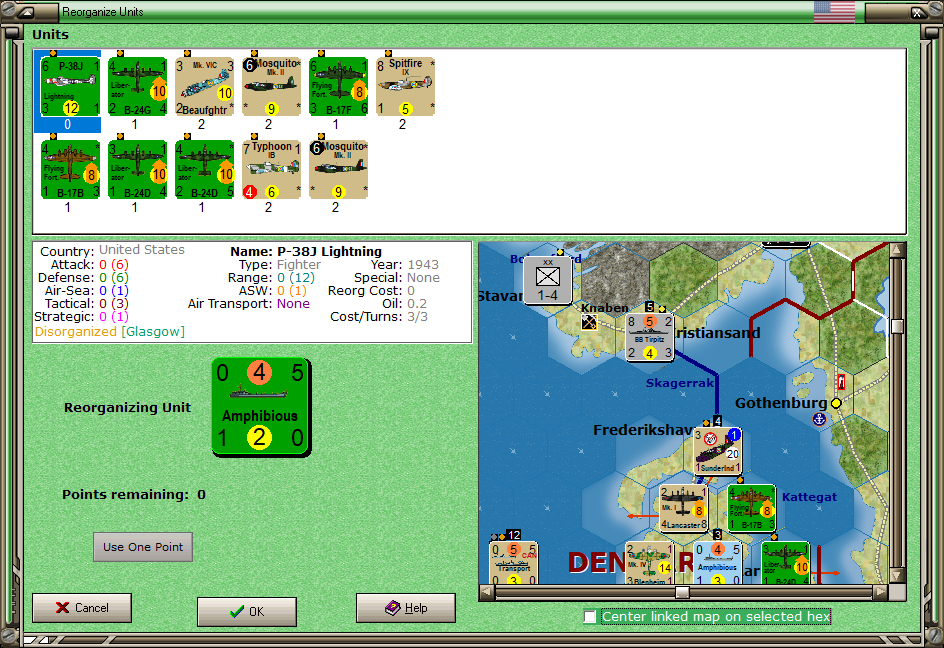Click the small Amphibious counter on the map
Image resolution: width=944 pixels, height=648 pixels.
[x=717, y=563]
